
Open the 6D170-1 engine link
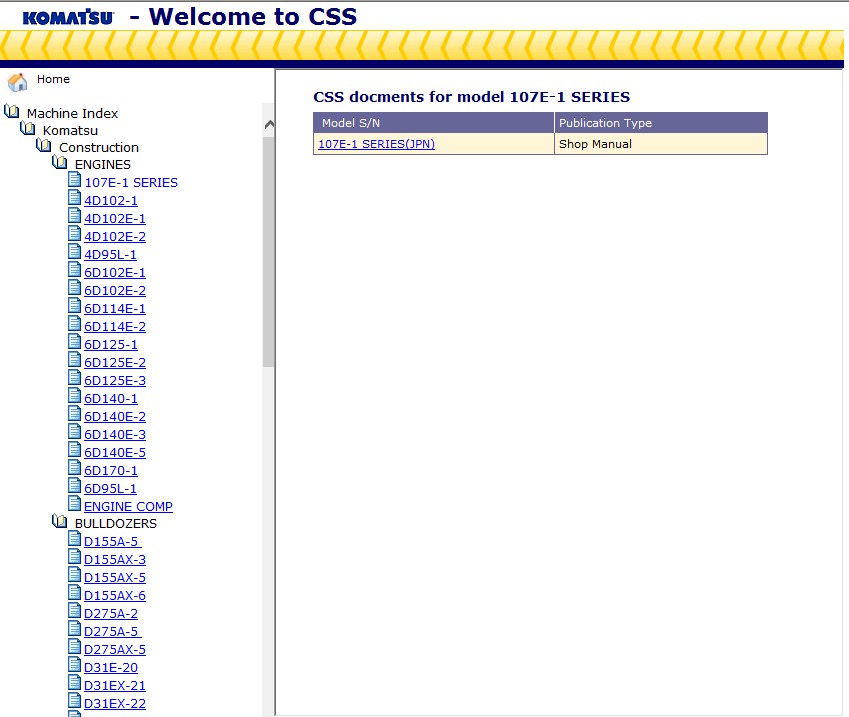point(111,471)
